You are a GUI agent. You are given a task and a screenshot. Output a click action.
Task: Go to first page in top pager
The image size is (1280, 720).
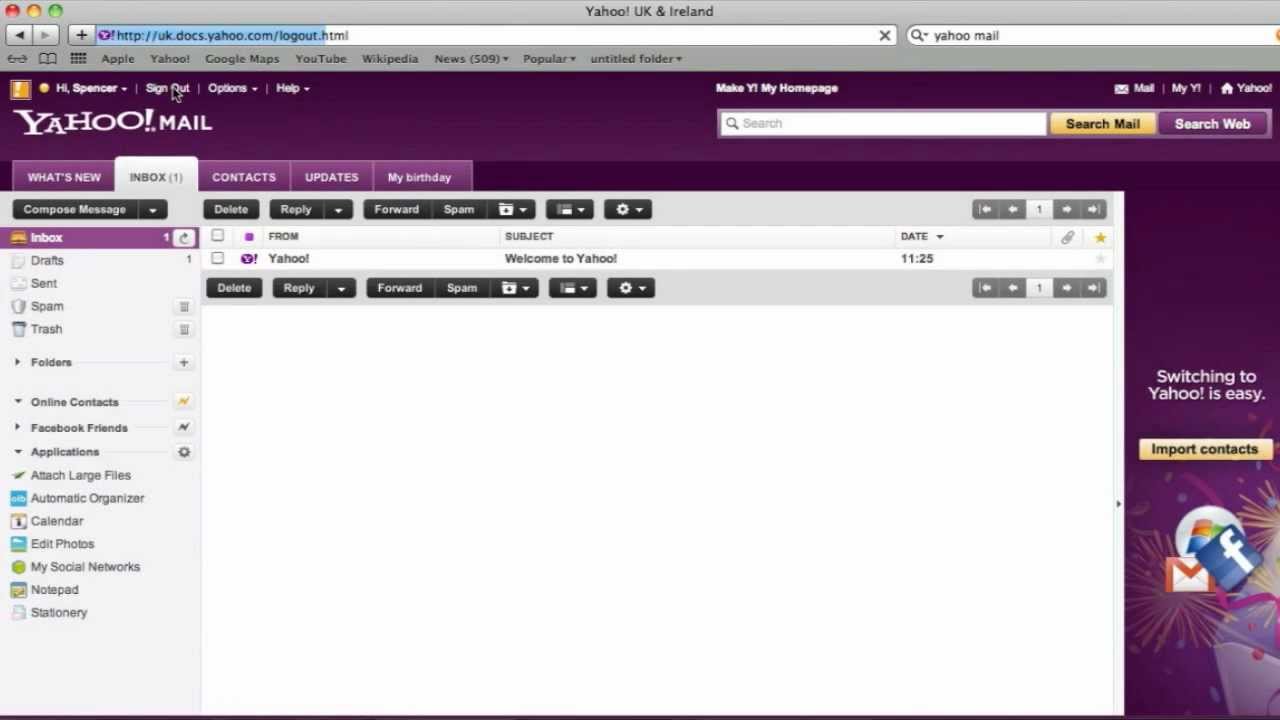point(985,209)
